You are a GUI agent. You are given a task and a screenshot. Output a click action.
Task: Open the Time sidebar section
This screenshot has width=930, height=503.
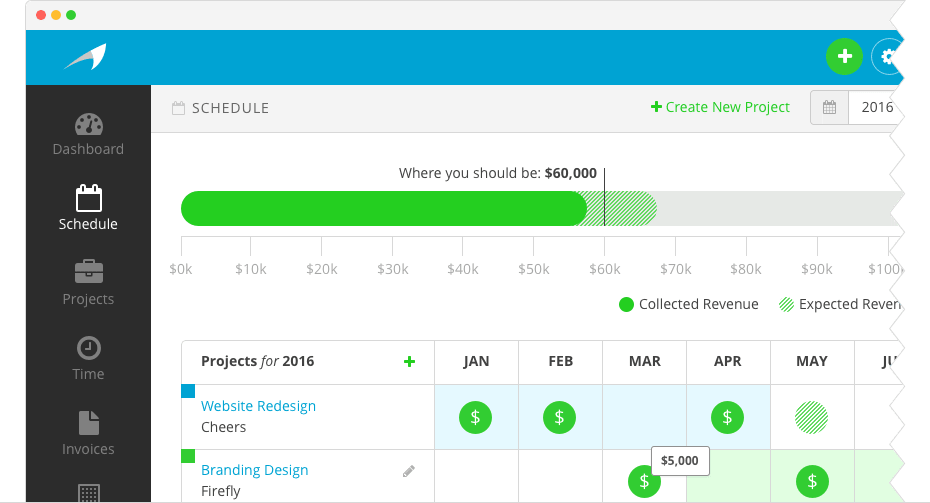coord(88,358)
